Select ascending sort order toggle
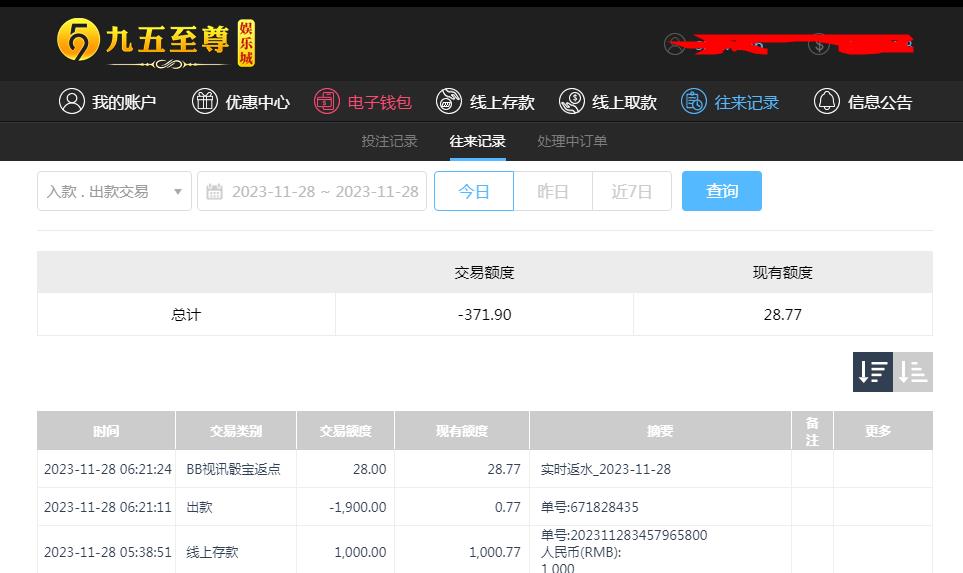The width and height of the screenshot is (963, 573). (913, 372)
